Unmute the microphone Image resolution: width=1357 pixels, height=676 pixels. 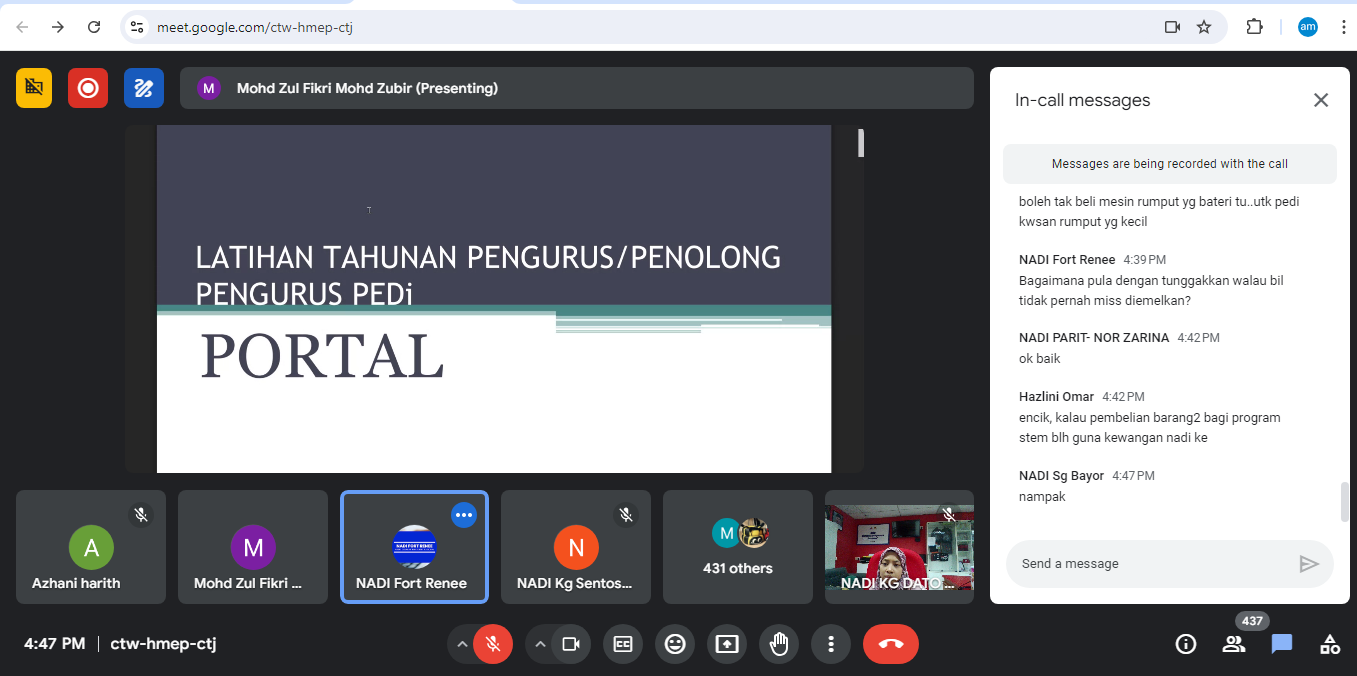[493, 644]
